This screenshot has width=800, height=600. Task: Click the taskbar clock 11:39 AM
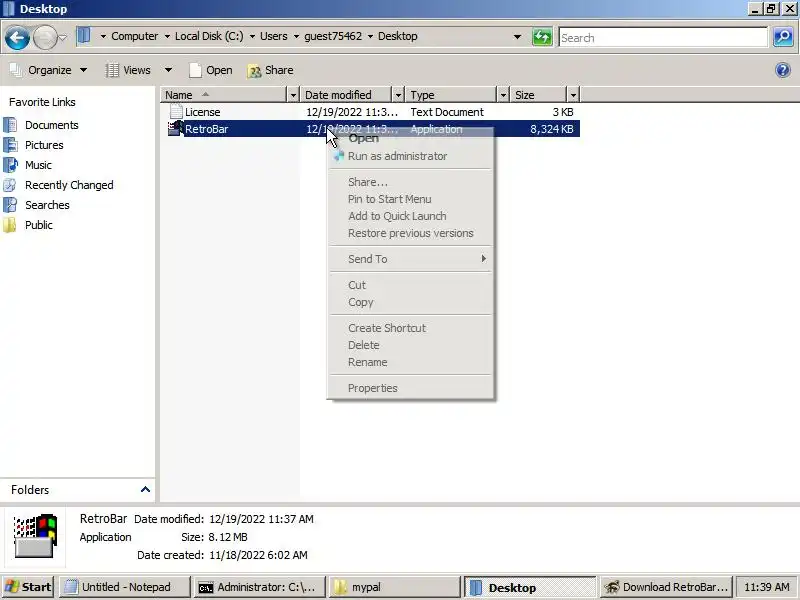[x=767, y=587]
